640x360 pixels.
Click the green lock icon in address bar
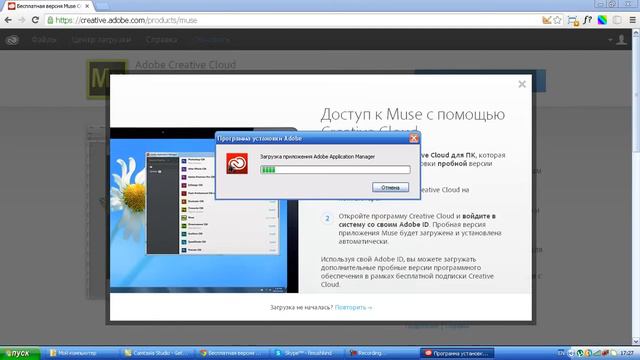point(50,20)
